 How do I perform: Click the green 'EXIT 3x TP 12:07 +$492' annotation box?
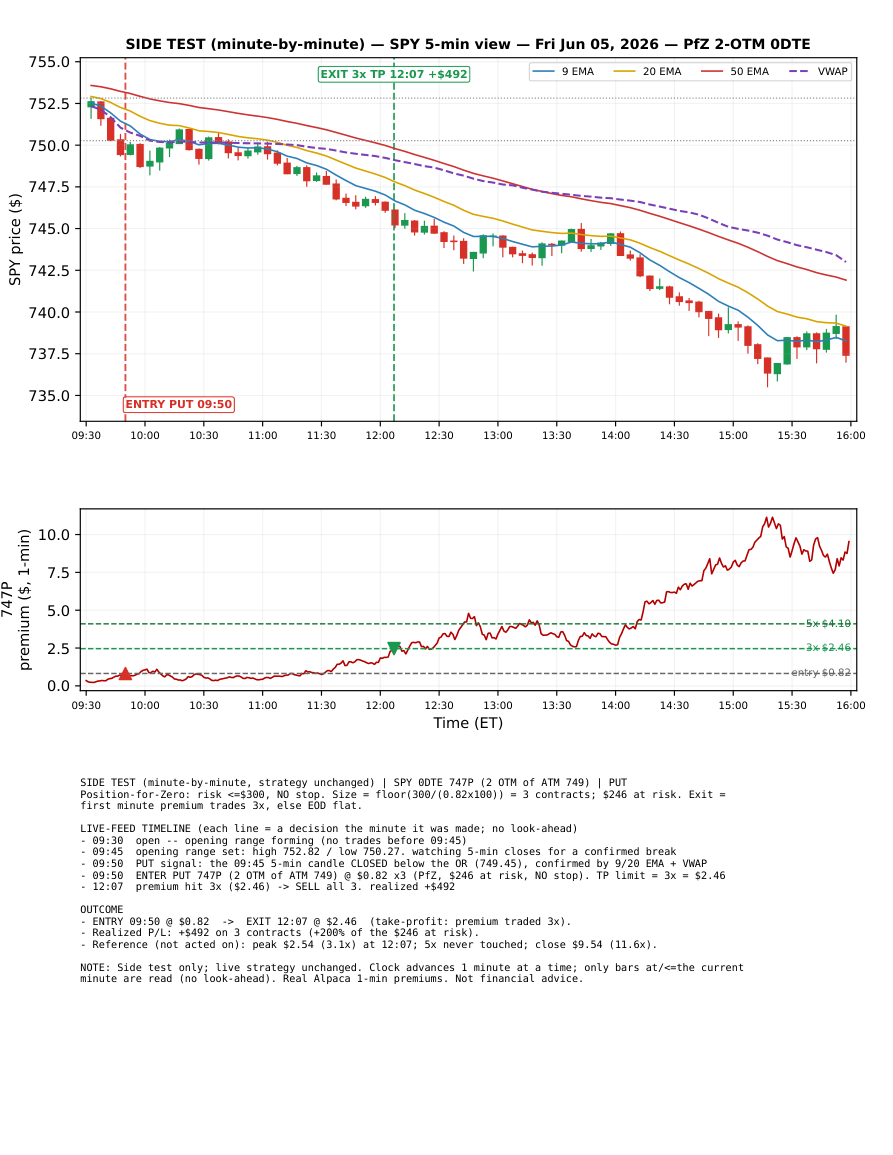(393, 74)
